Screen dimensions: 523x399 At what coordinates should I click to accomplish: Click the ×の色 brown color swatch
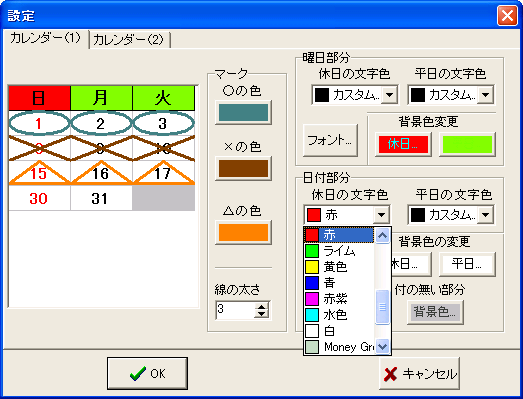[243, 168]
